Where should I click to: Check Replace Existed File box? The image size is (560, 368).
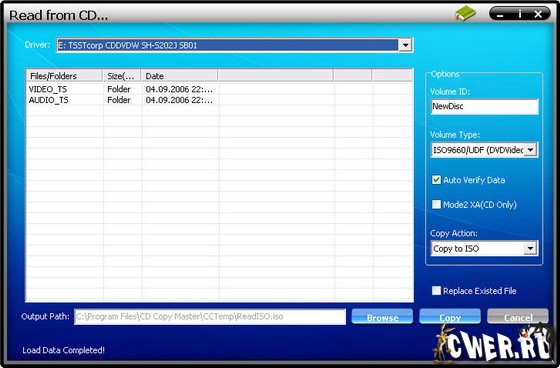[436, 290]
